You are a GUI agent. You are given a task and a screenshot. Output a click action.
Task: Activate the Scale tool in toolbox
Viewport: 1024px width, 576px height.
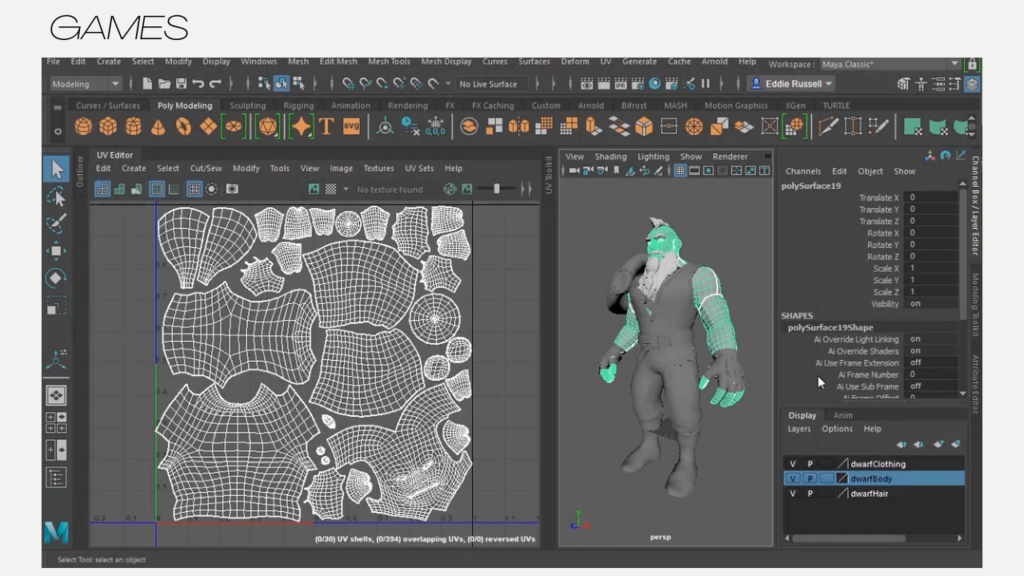(x=56, y=306)
